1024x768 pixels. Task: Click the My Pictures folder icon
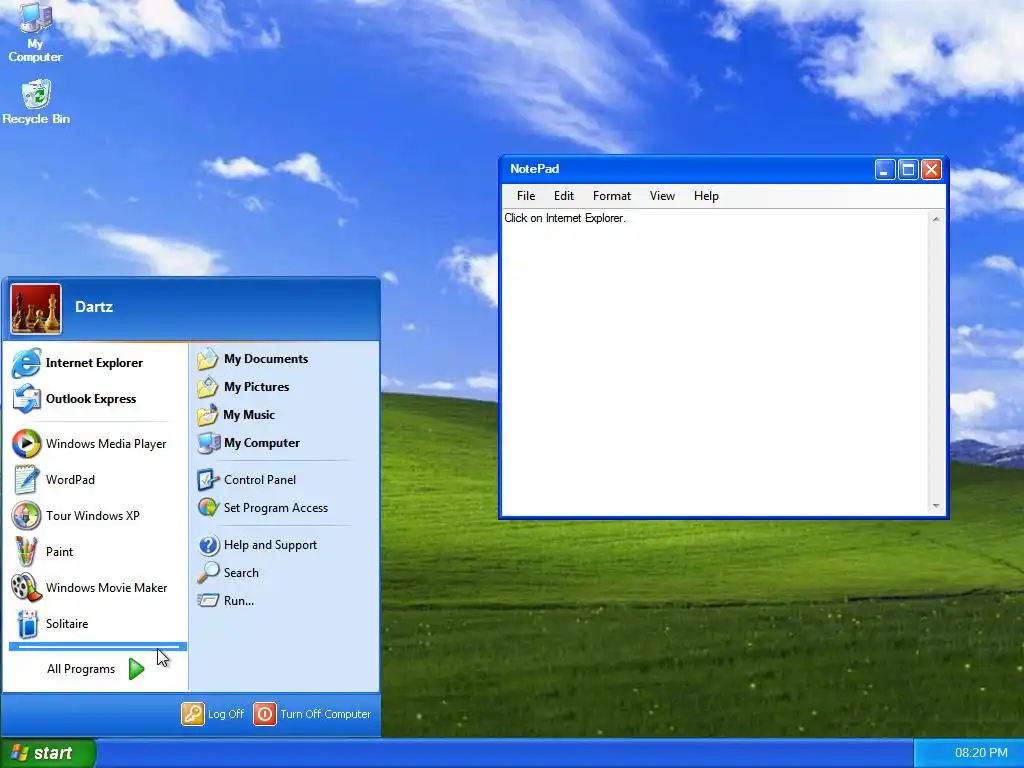[x=208, y=387]
